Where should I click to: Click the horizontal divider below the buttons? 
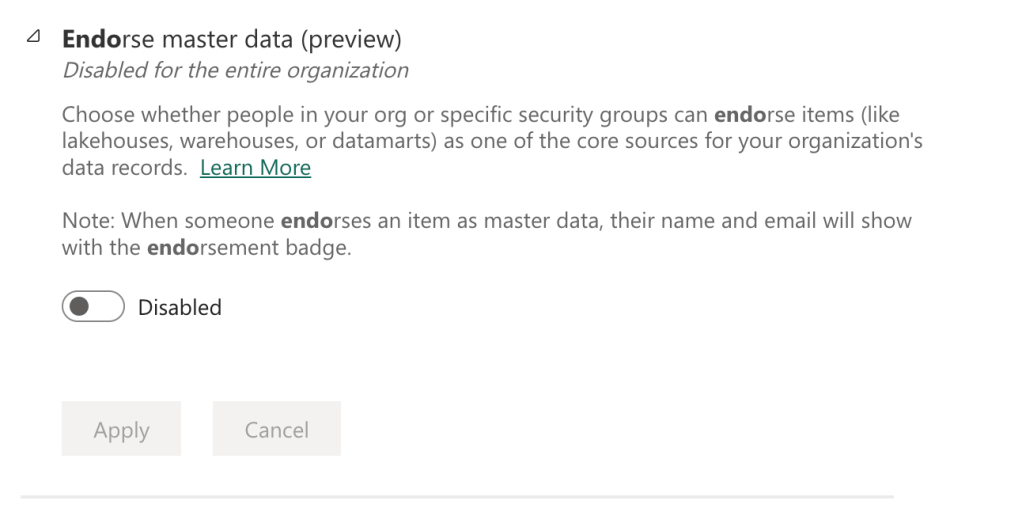(x=457, y=495)
